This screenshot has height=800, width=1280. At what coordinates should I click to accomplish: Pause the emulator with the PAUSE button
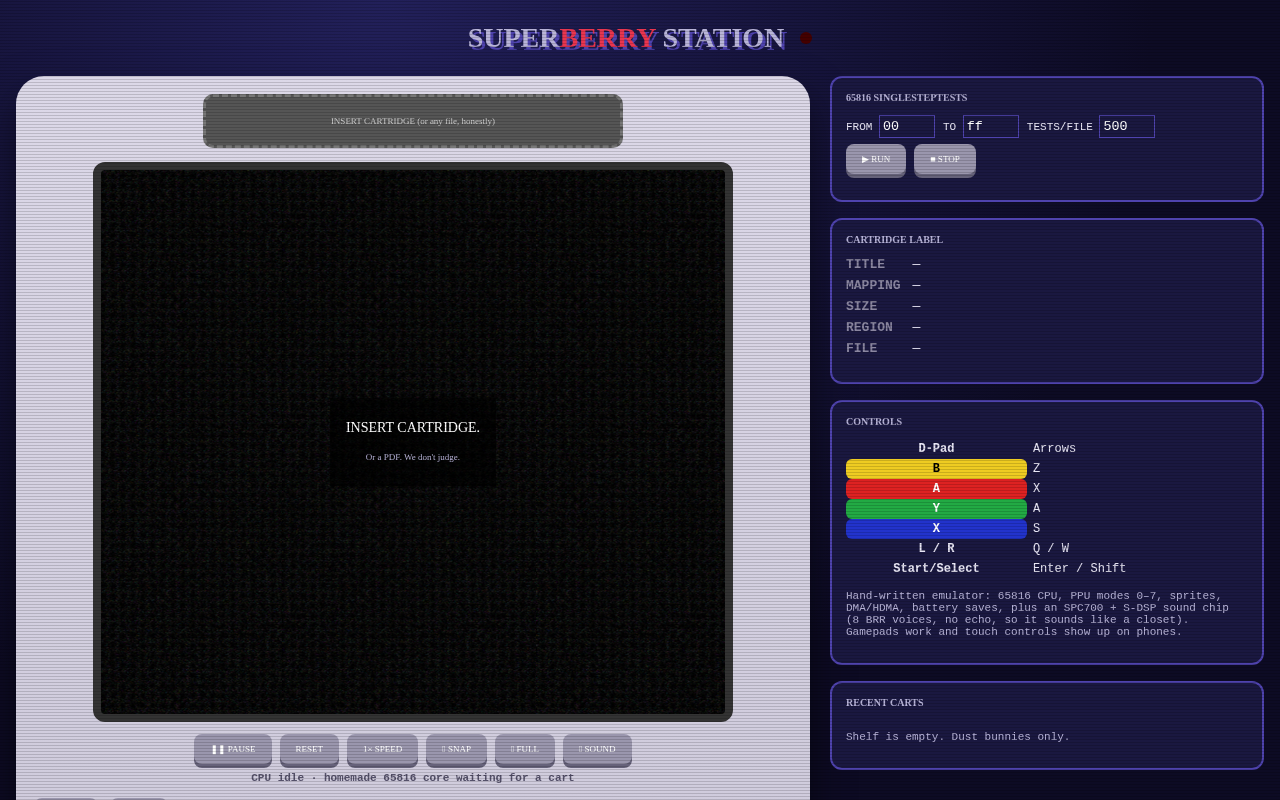coord(233,749)
